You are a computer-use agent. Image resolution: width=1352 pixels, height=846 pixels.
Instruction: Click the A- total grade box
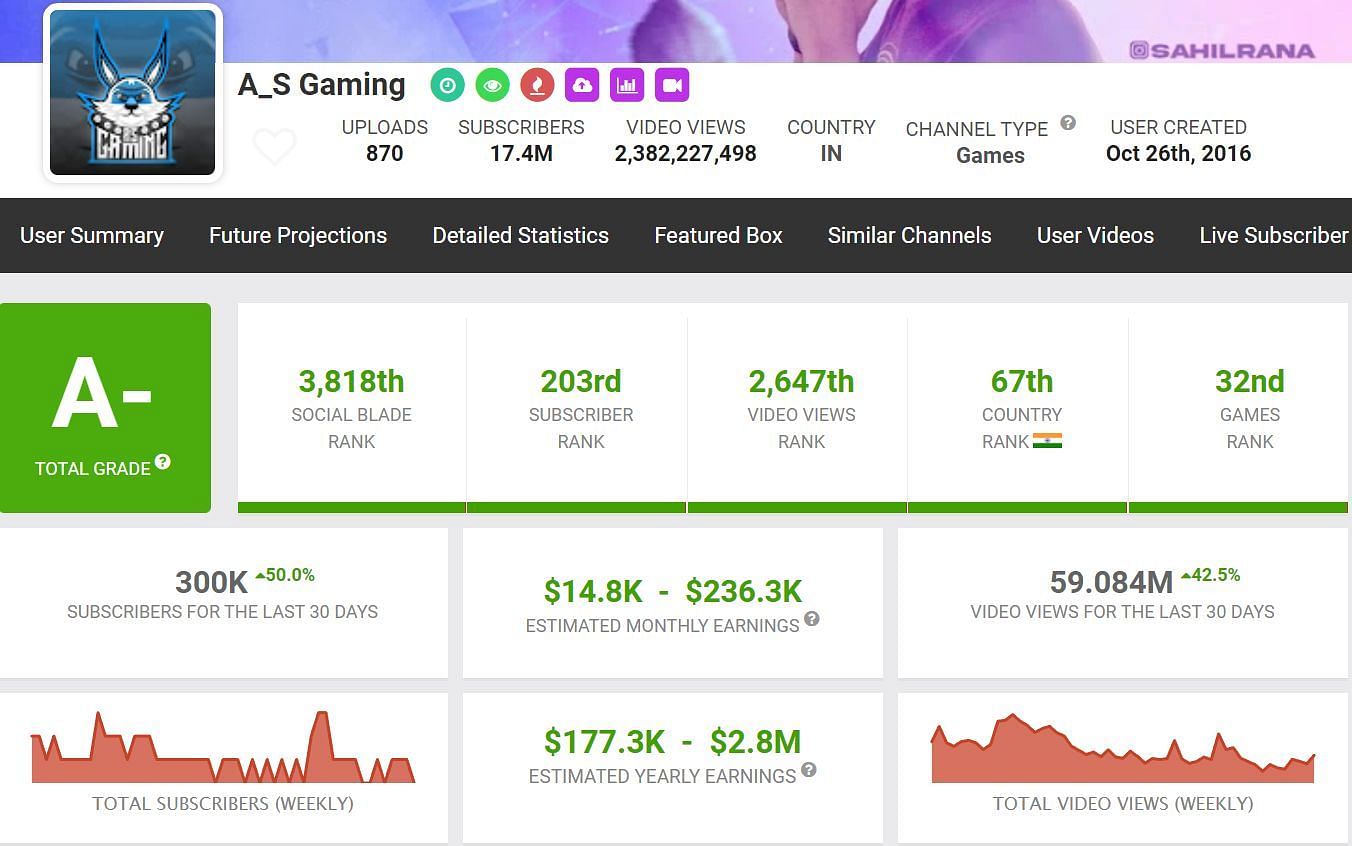[x=105, y=408]
